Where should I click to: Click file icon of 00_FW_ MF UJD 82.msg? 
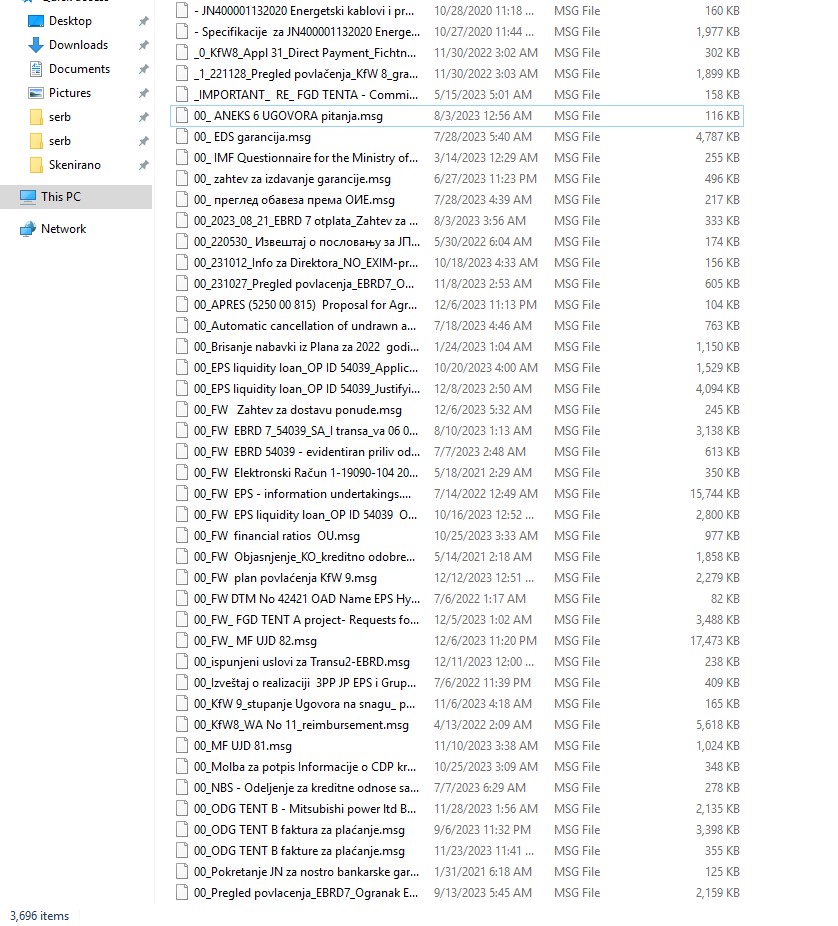[182, 641]
